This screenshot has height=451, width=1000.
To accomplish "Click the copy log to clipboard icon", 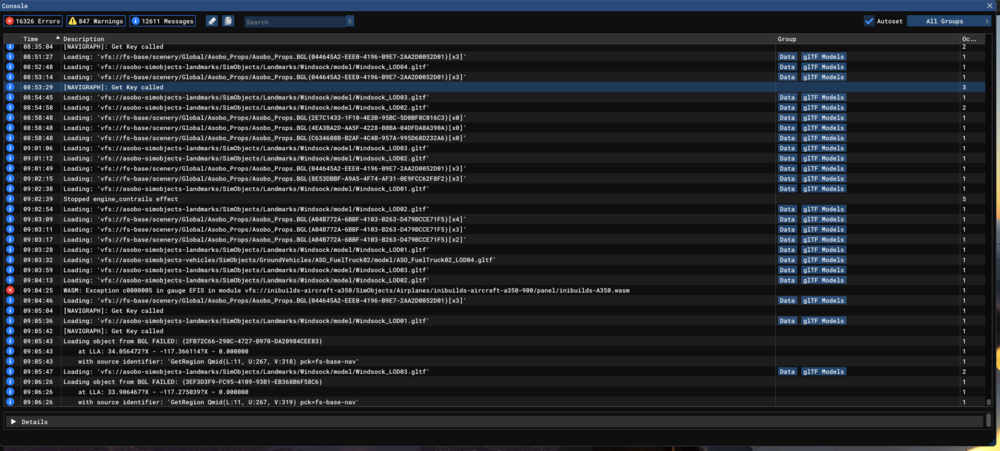I will pyautogui.click(x=228, y=21).
